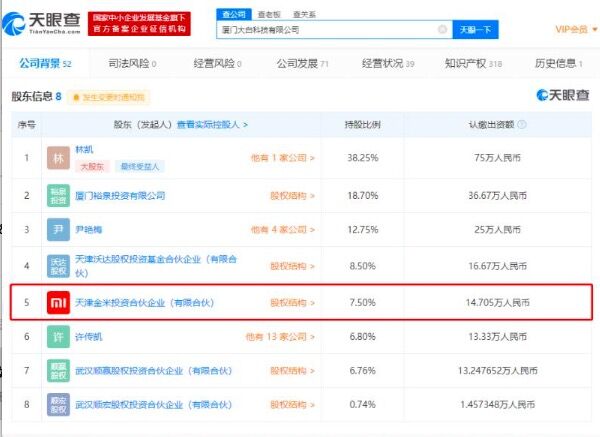Open the 知识产权 tab
600x437 pixels.
pos(473,64)
